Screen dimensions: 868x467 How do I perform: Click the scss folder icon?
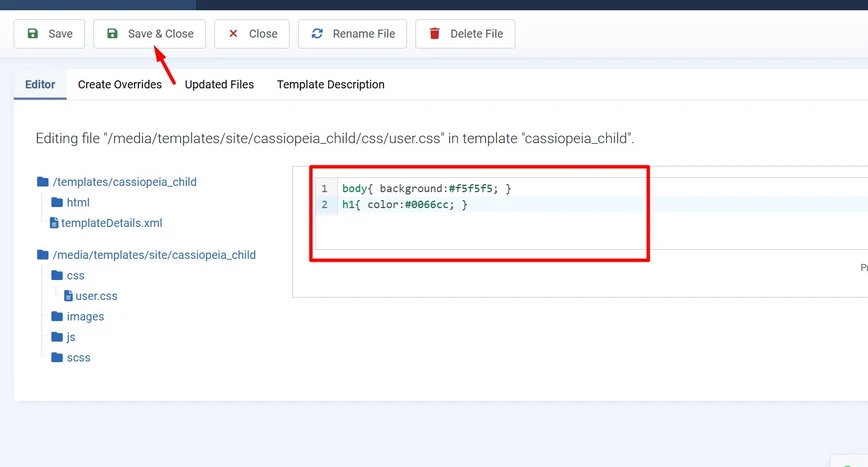point(57,357)
